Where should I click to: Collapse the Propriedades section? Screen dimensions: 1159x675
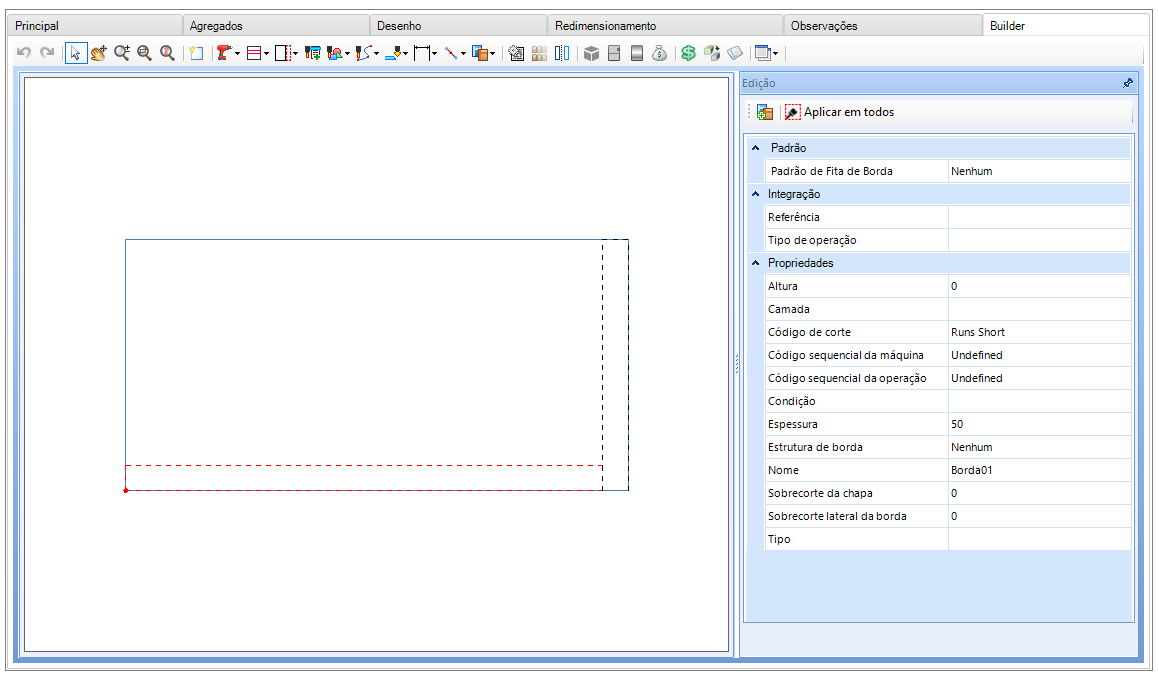755,262
